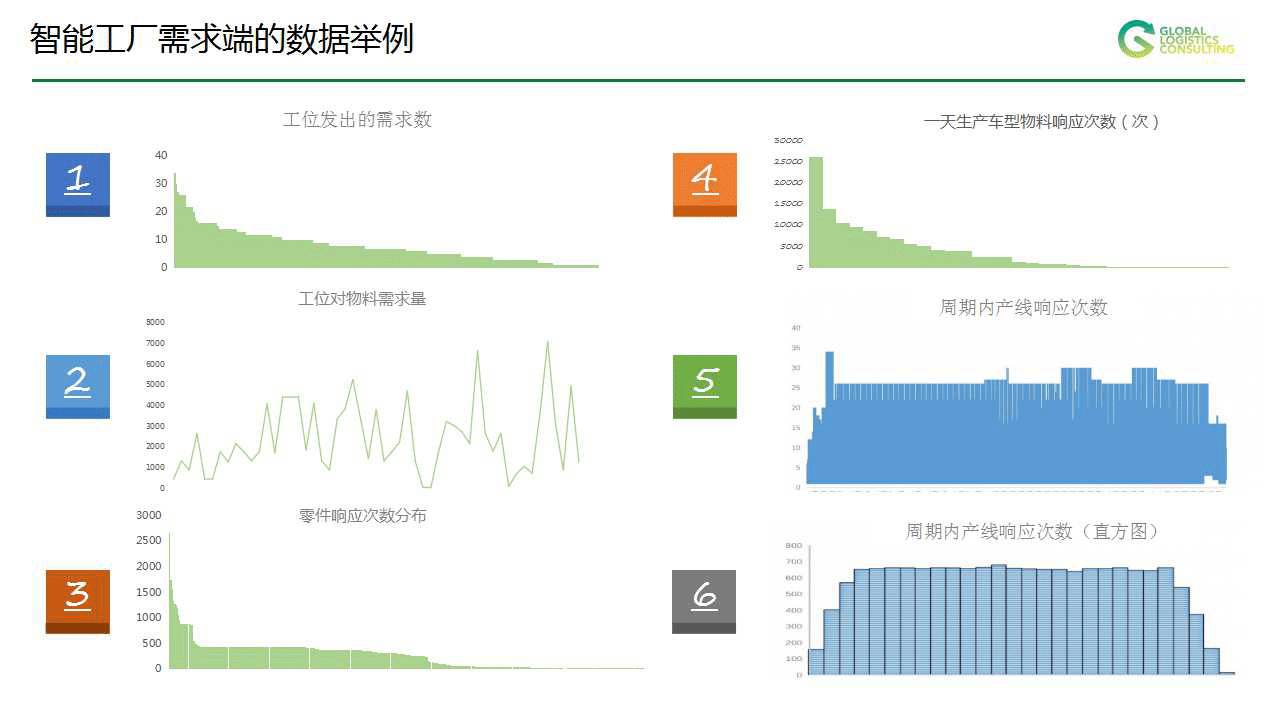Click the chart title 工位发出的需求数
Viewport: 1280px width, 720px height.
tap(357, 120)
